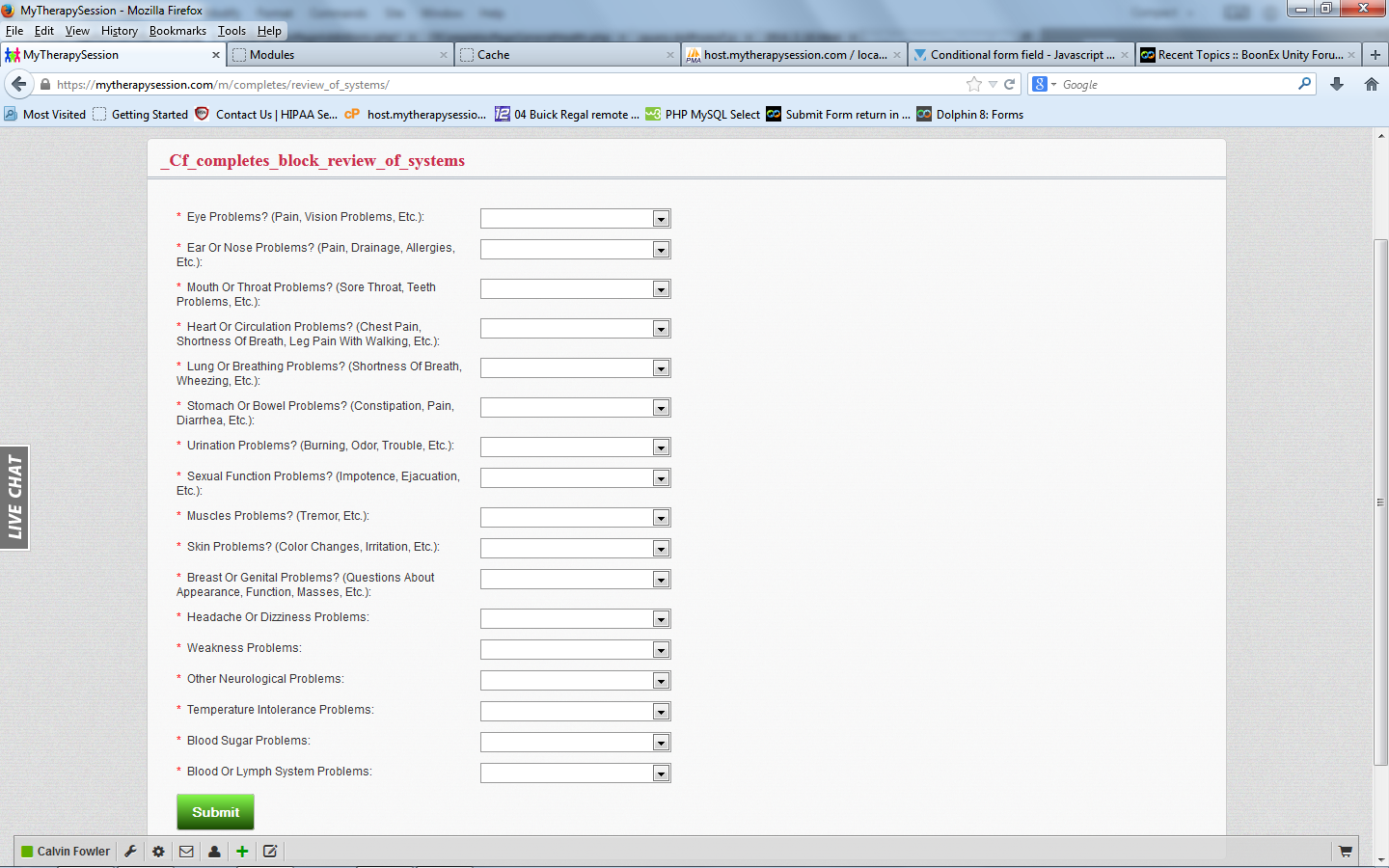Viewport: 1389px width, 868px height.
Task: Open the Urination Problems dropdown
Action: pyautogui.click(x=575, y=448)
